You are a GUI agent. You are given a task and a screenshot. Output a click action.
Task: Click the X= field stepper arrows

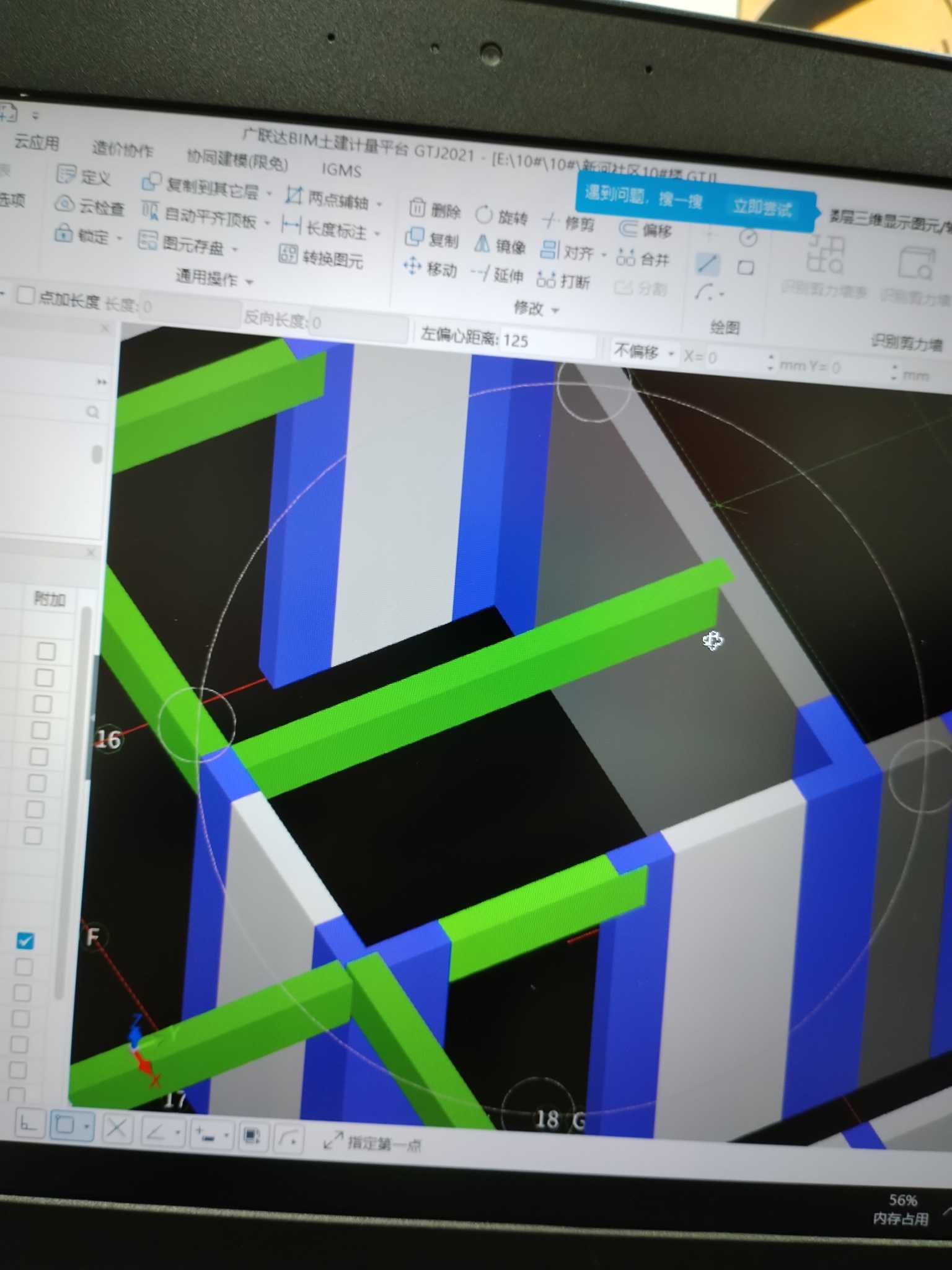(x=771, y=362)
